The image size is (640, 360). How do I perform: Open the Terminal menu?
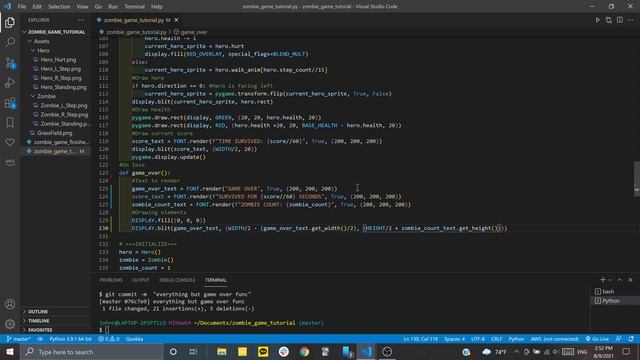pos(134,7)
